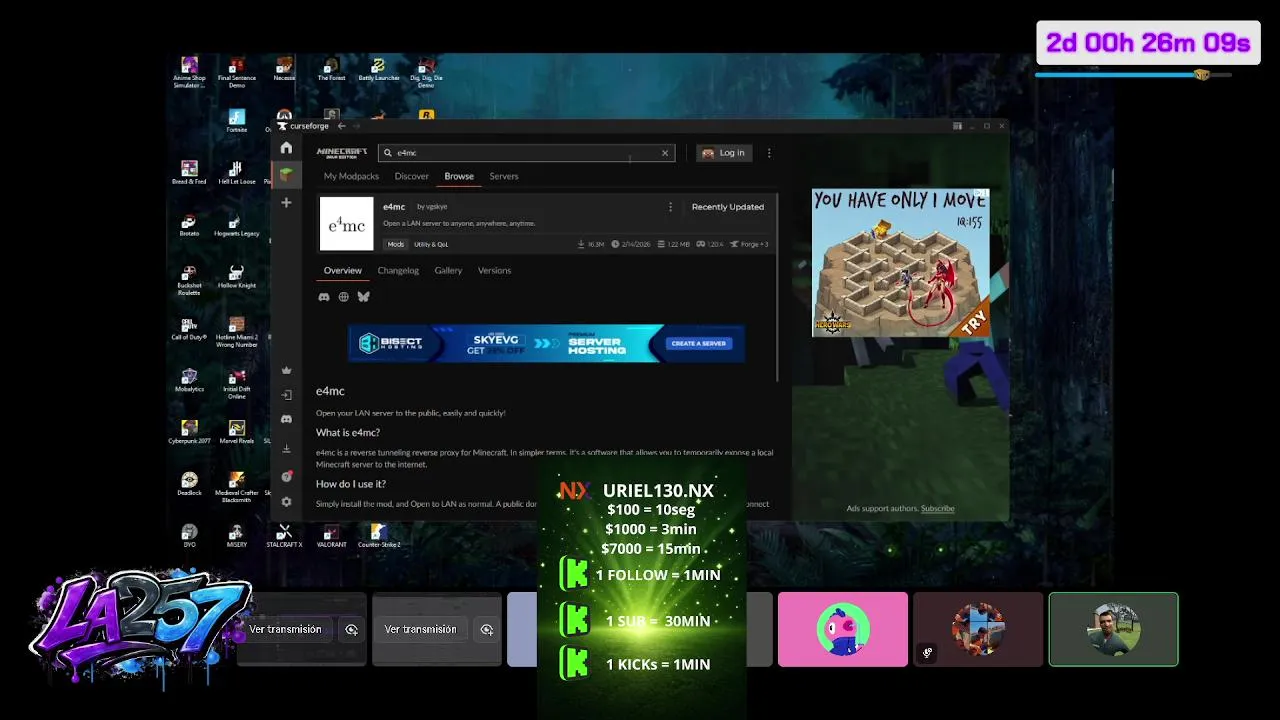Click Create a Server on BisectHosting banner
The width and height of the screenshot is (1280, 720).
(698, 343)
